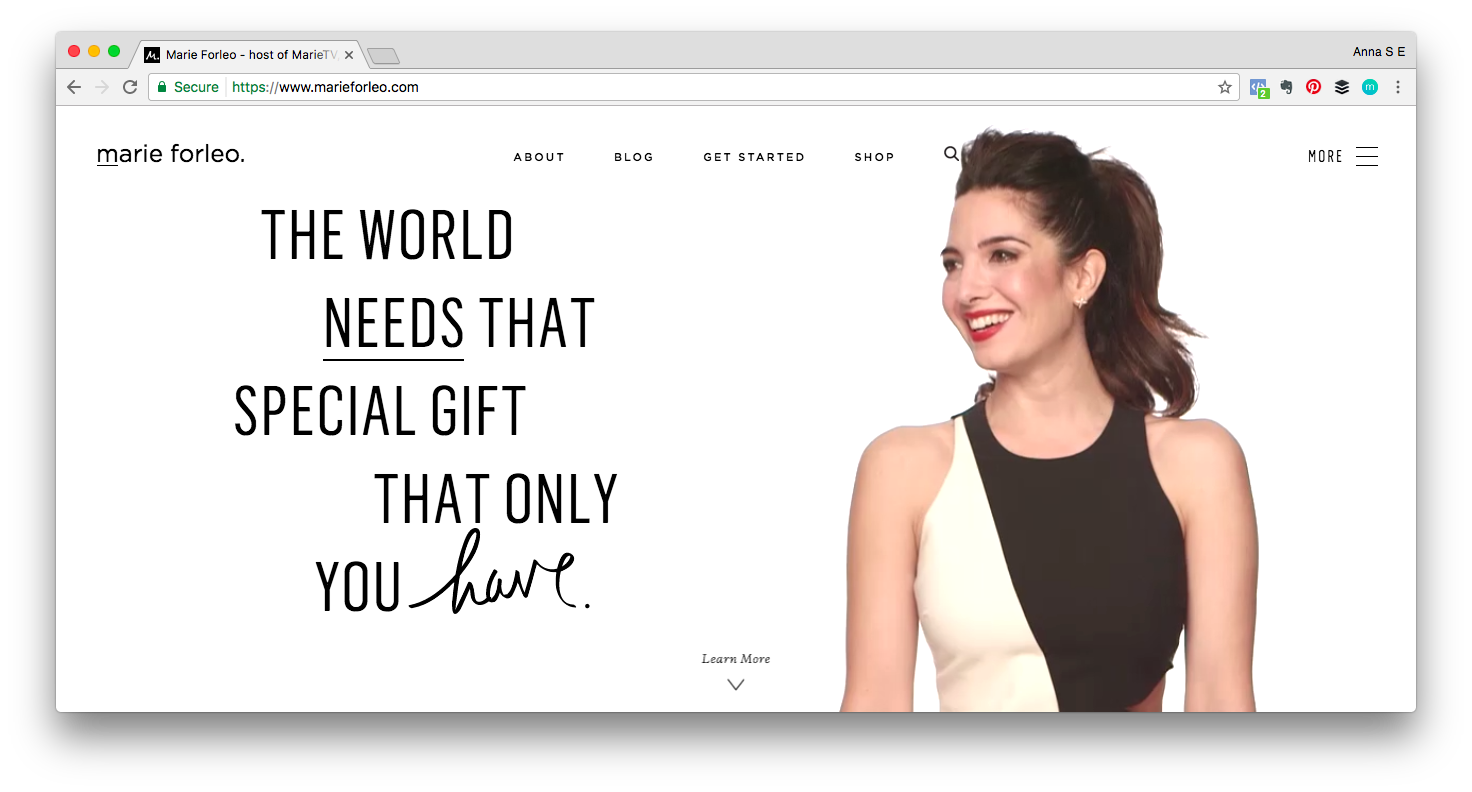The width and height of the screenshot is (1472, 792).
Task: Minimize the Chrome window
Action: pos(94,51)
